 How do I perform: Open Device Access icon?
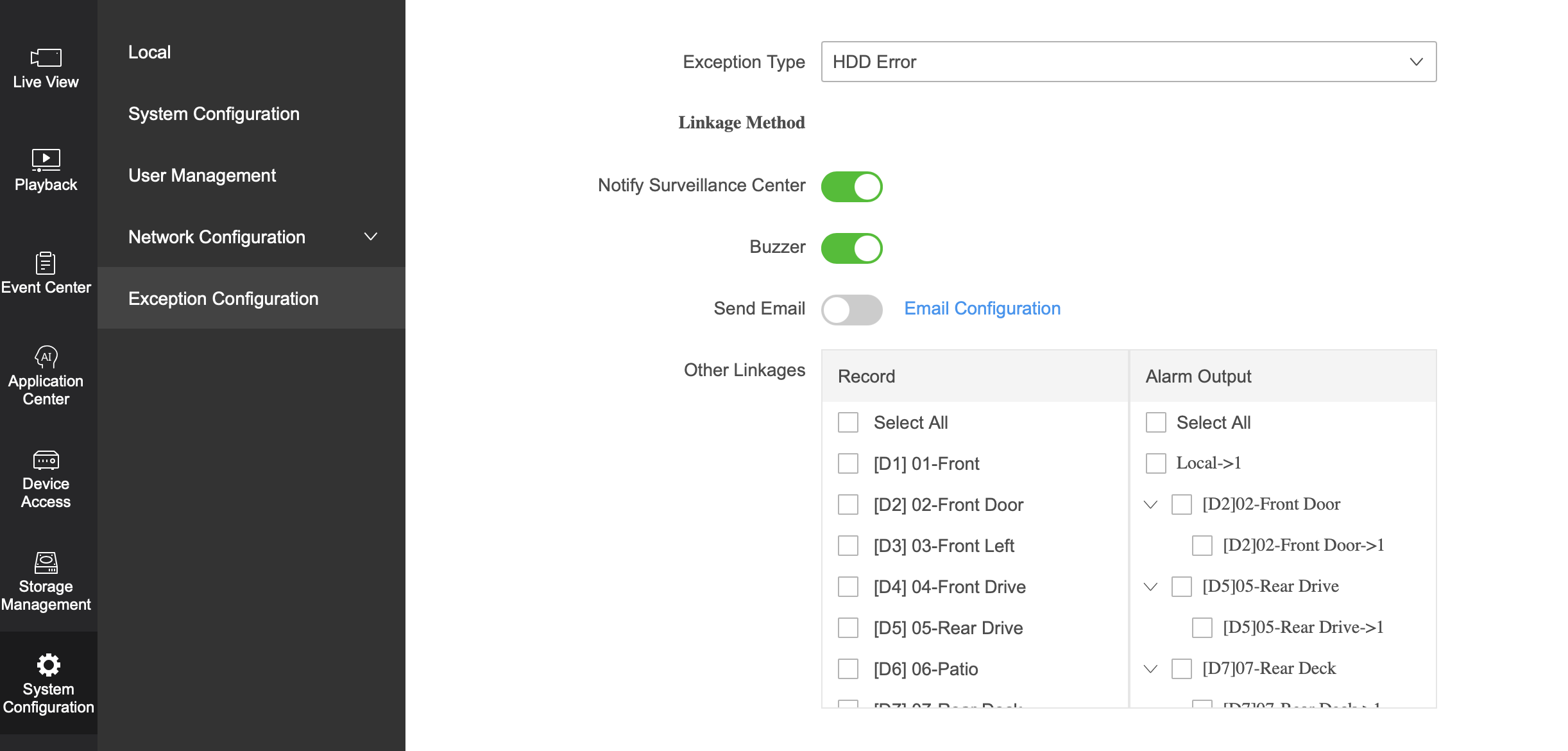pos(46,460)
